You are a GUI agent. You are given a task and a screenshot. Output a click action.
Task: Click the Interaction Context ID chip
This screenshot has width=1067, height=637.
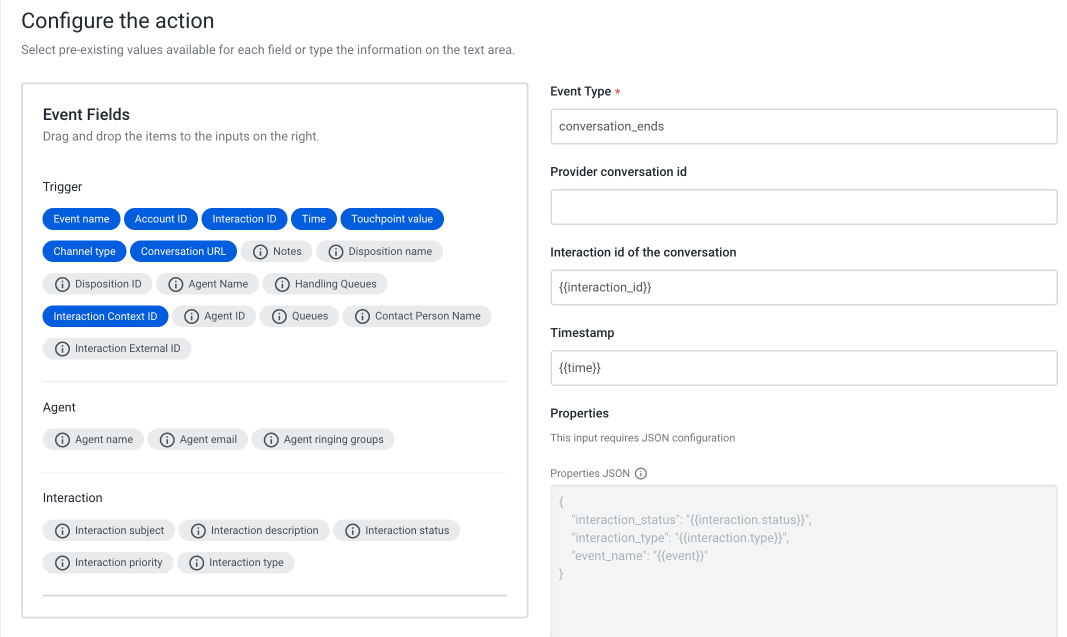(x=105, y=316)
